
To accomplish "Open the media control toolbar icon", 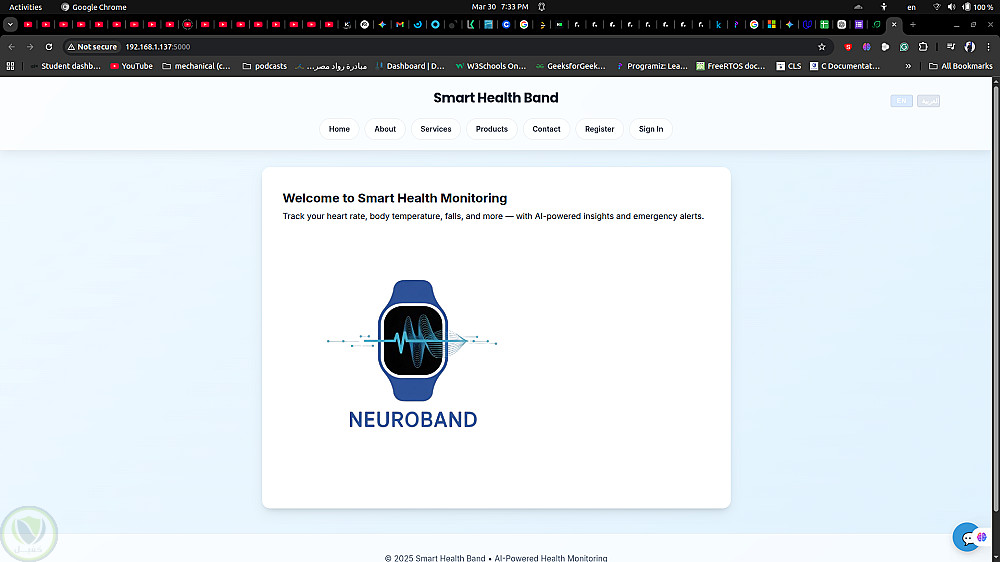I will tap(951, 47).
